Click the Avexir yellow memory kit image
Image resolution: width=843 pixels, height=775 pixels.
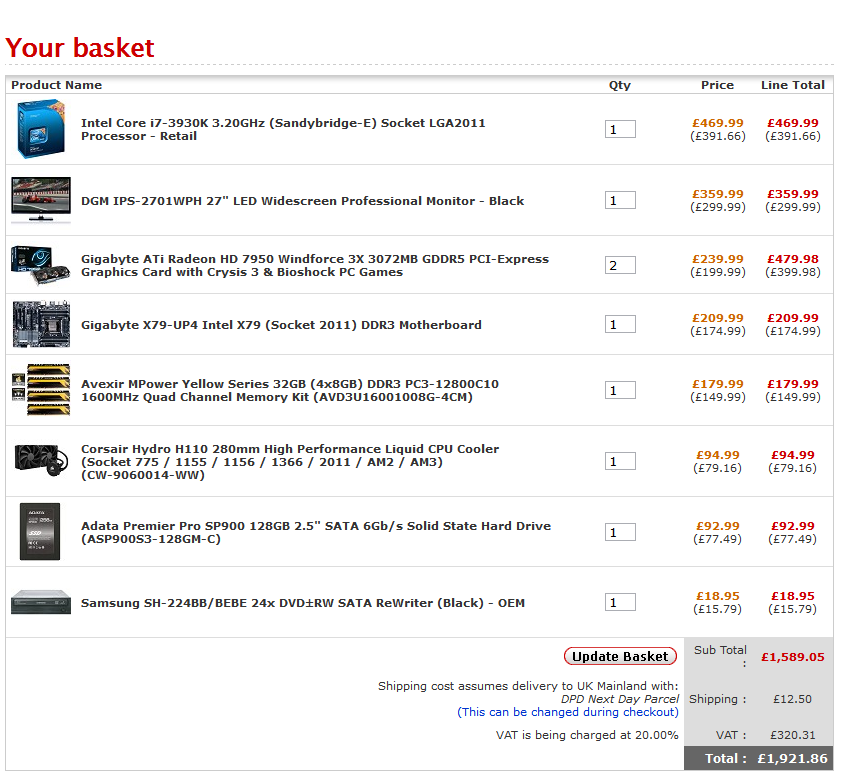pyautogui.click(x=41, y=390)
